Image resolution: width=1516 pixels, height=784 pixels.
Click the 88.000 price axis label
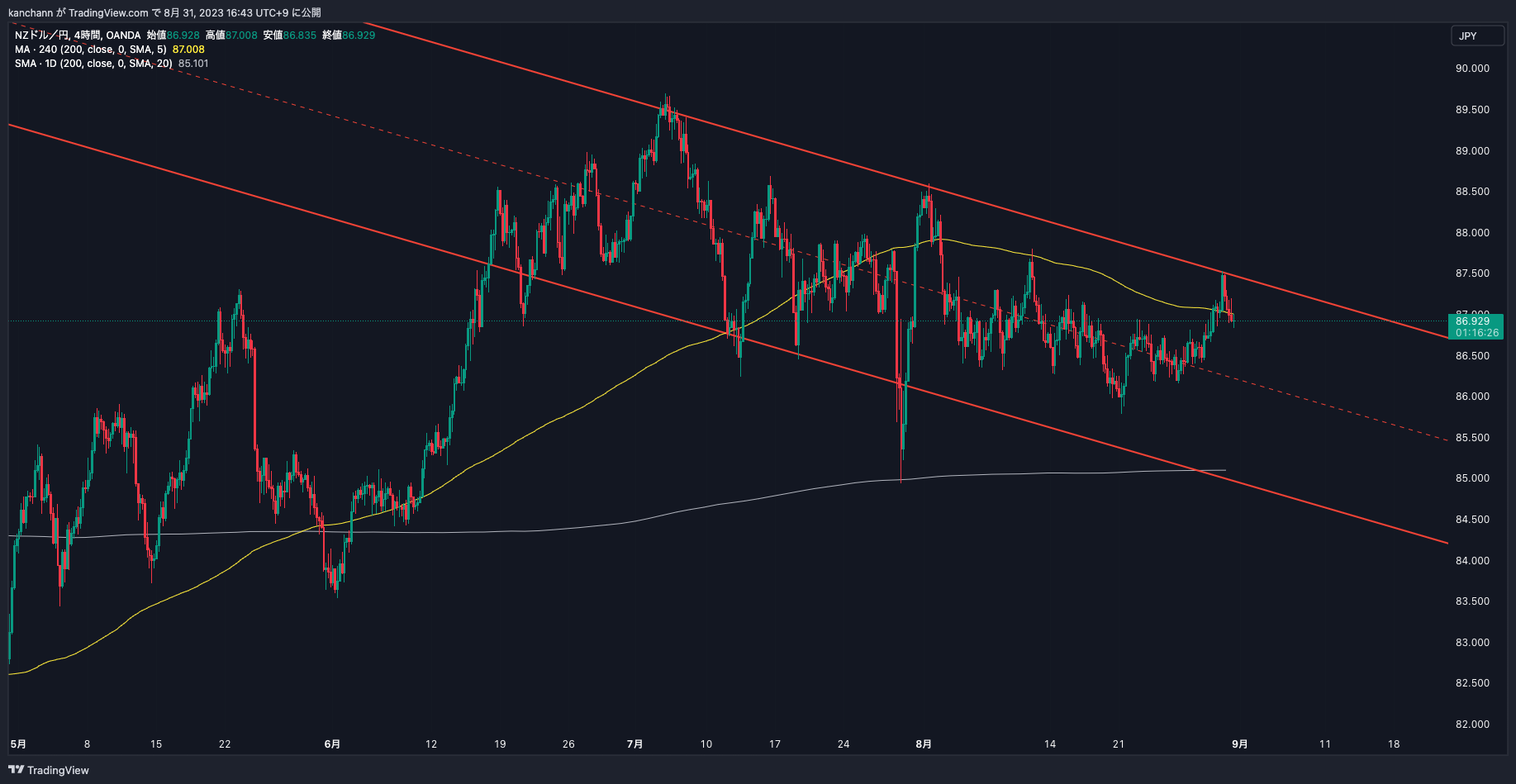[1472, 233]
